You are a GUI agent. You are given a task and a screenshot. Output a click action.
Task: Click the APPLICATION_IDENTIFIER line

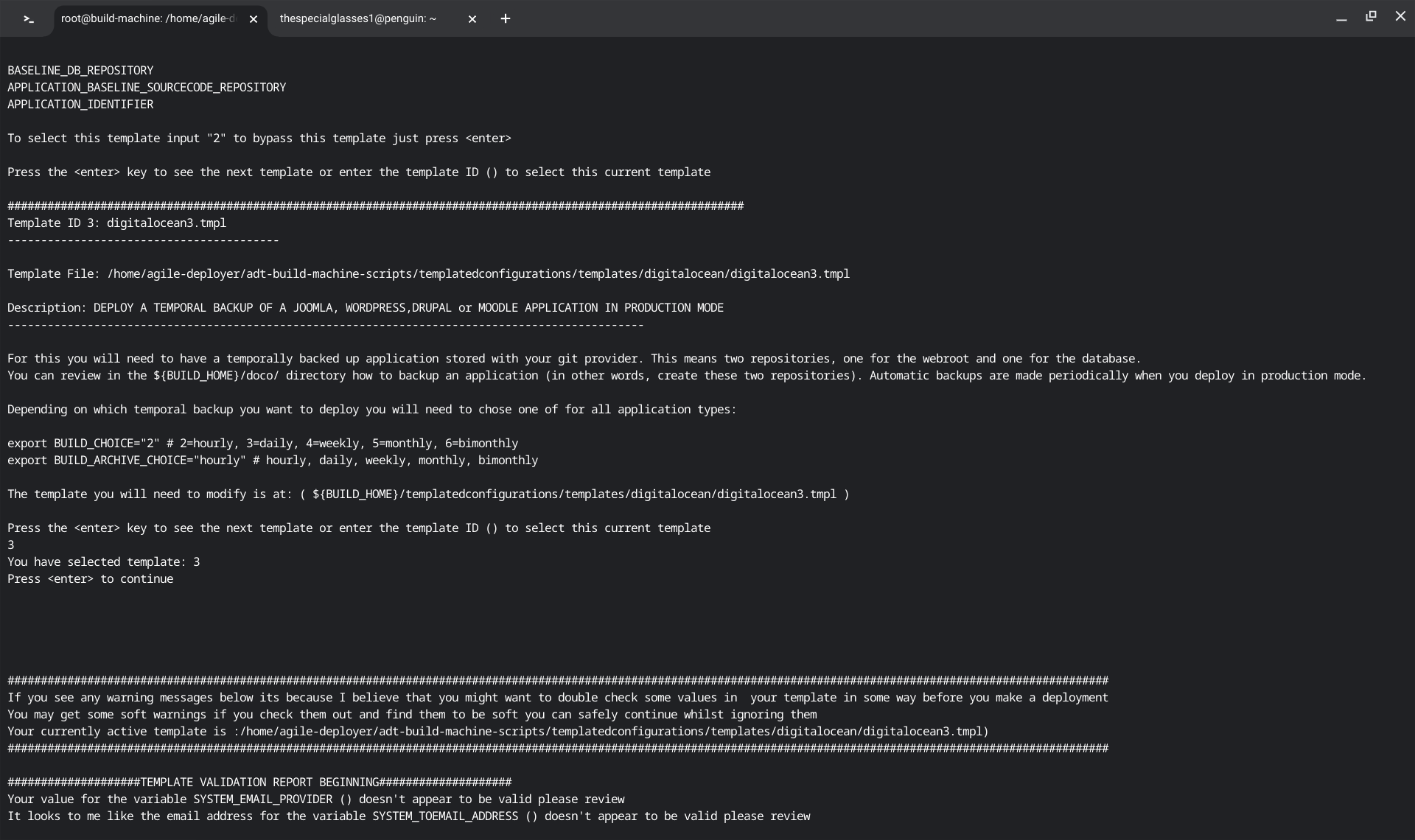click(80, 105)
